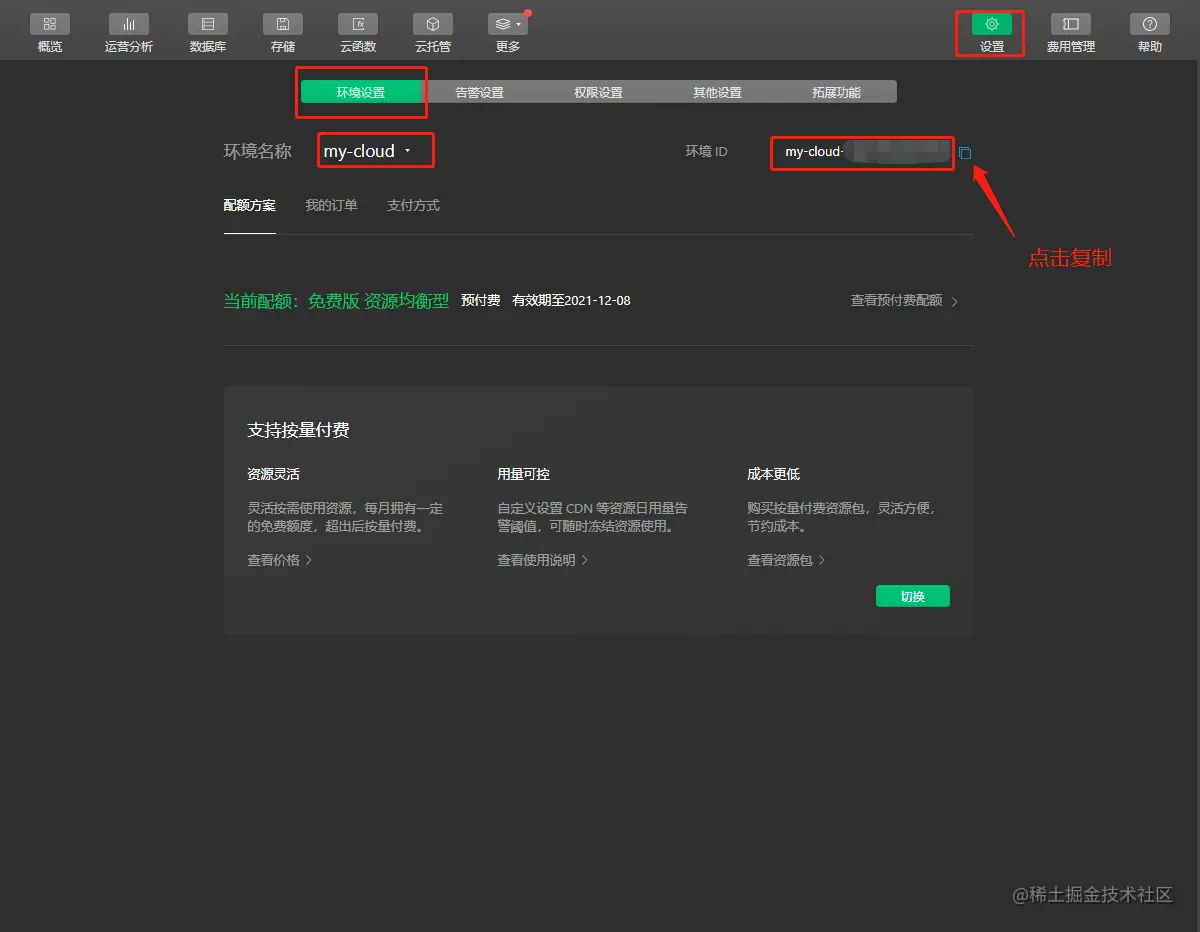Click the 用量可控 heading

tap(523, 474)
